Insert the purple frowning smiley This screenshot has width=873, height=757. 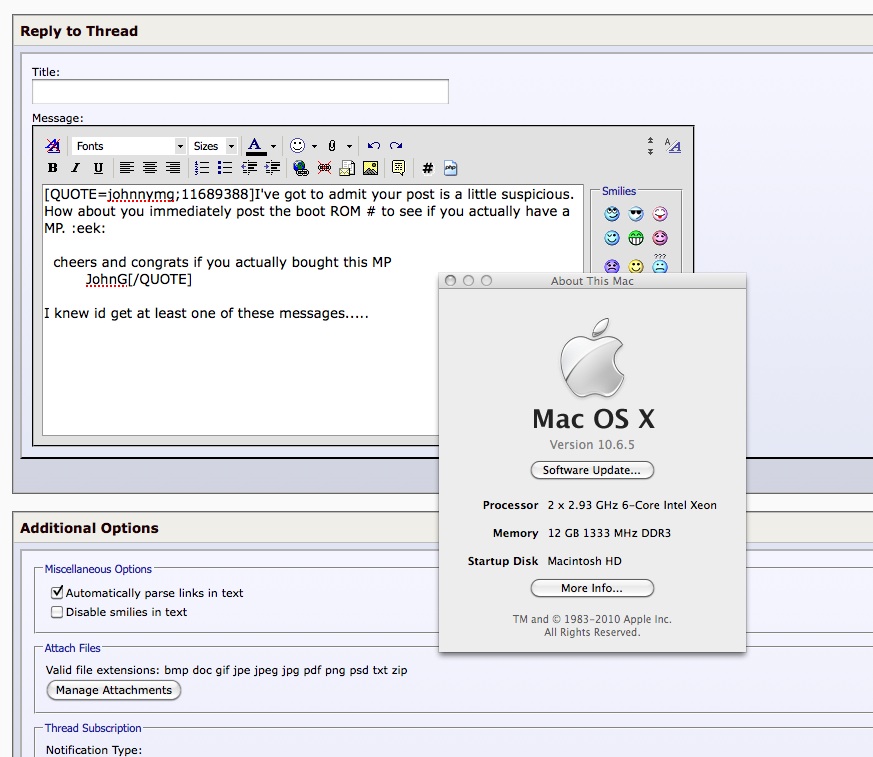(612, 266)
